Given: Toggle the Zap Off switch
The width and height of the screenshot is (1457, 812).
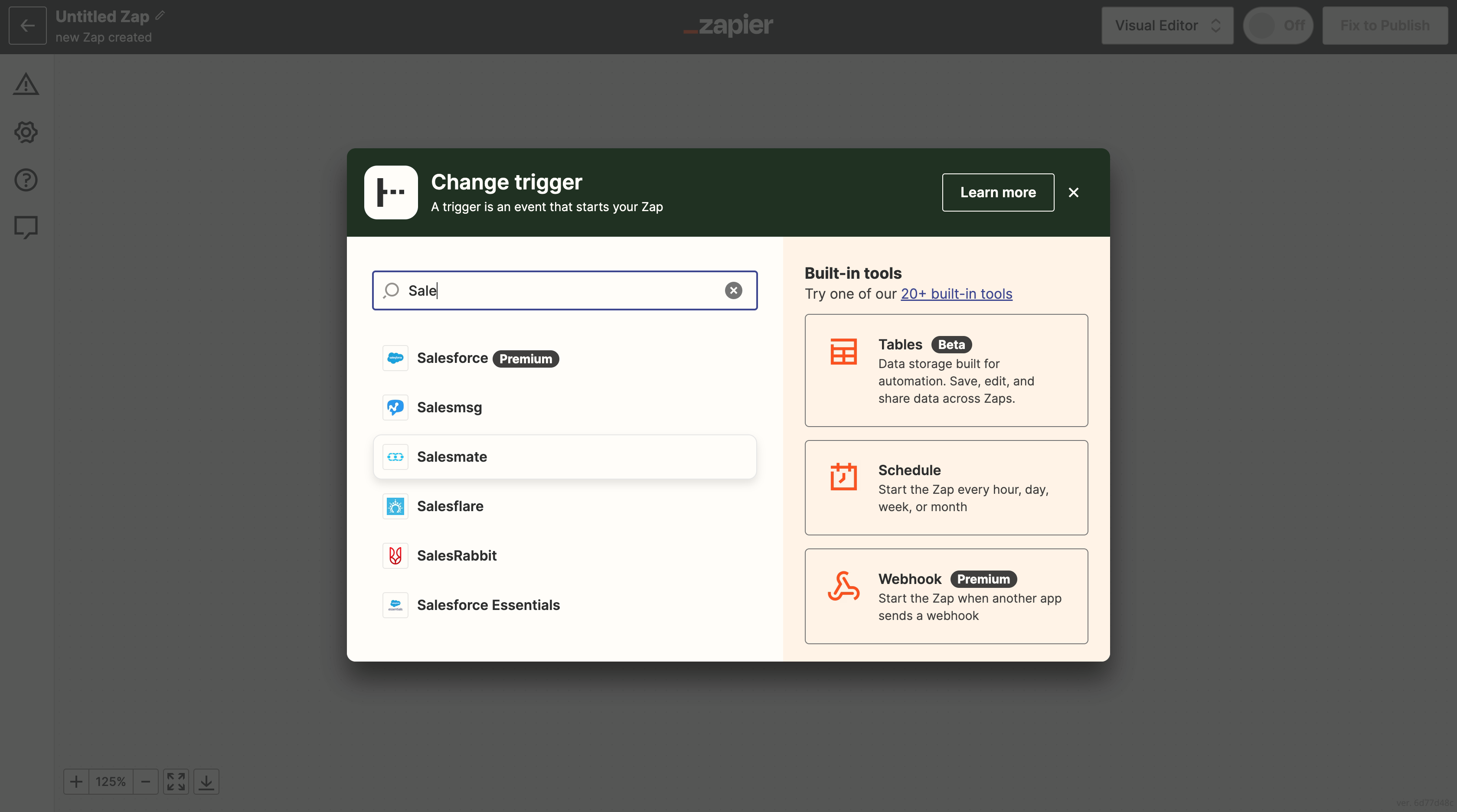Looking at the screenshot, I should click(1278, 26).
